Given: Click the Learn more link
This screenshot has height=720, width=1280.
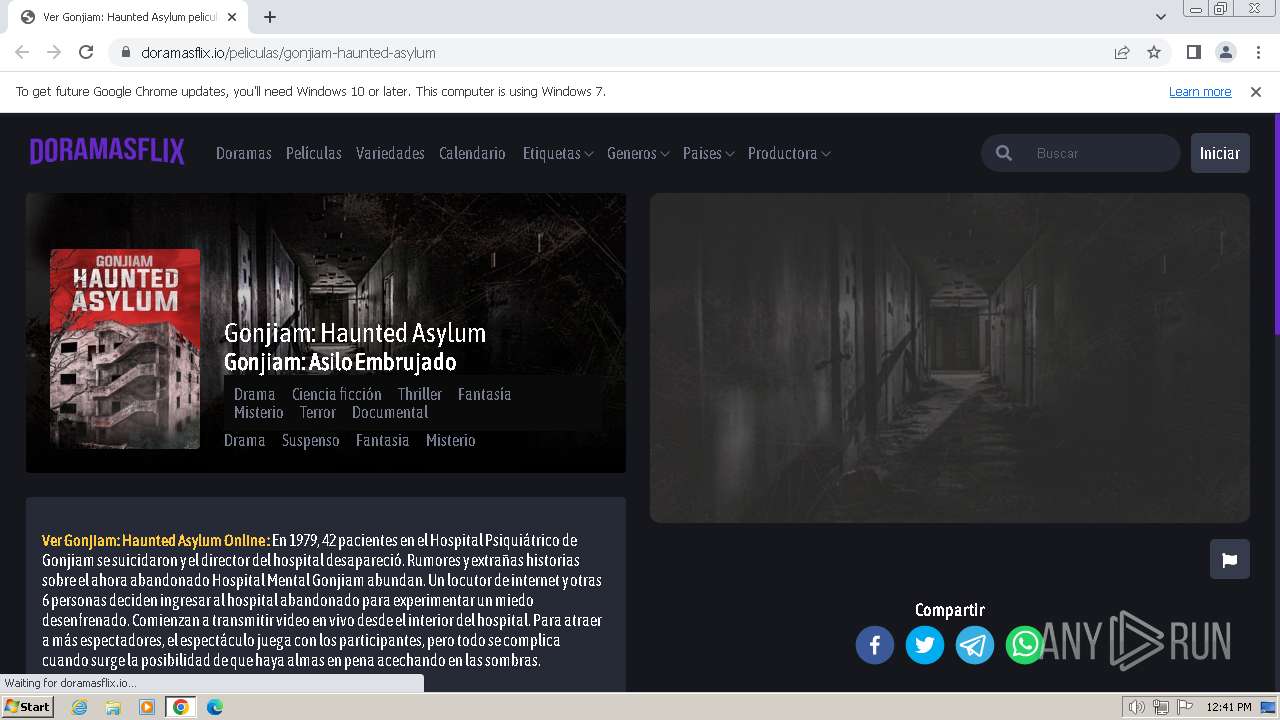Looking at the screenshot, I should [x=1200, y=91].
